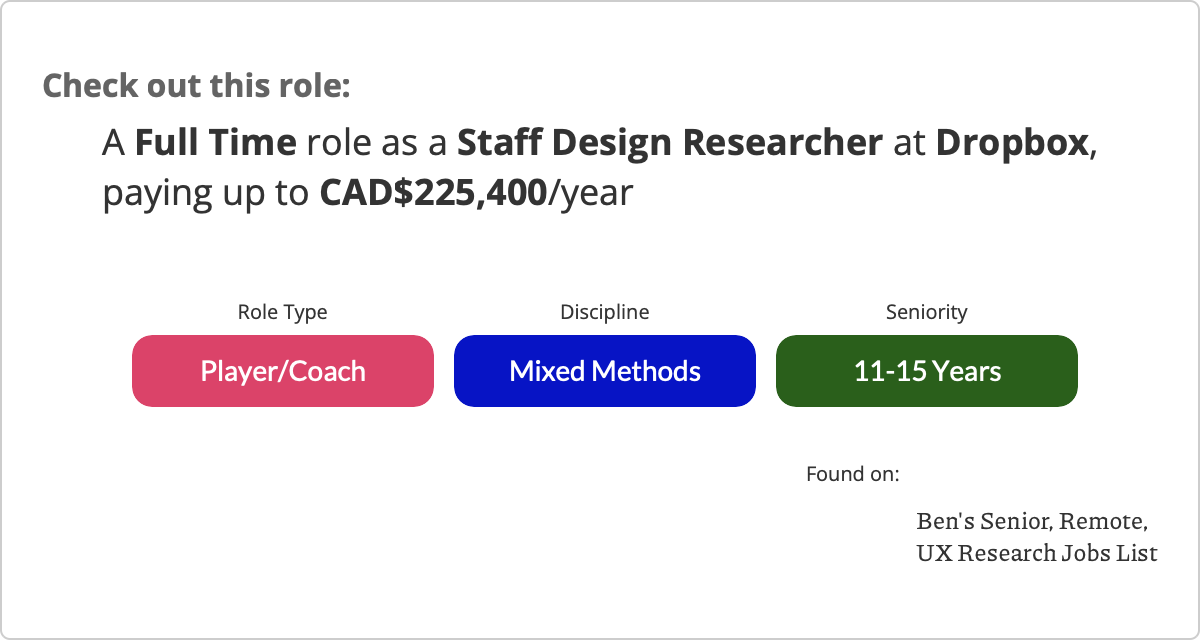This screenshot has width=1200, height=640.
Task: Click the 'UX Research Jobs List' line
Action: [x=1036, y=552]
